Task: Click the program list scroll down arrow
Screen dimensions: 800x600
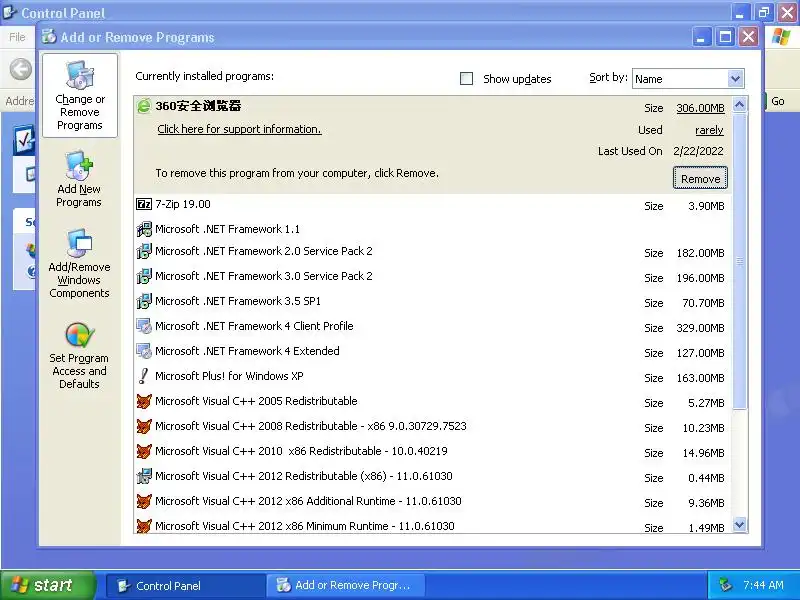Action: (x=739, y=524)
